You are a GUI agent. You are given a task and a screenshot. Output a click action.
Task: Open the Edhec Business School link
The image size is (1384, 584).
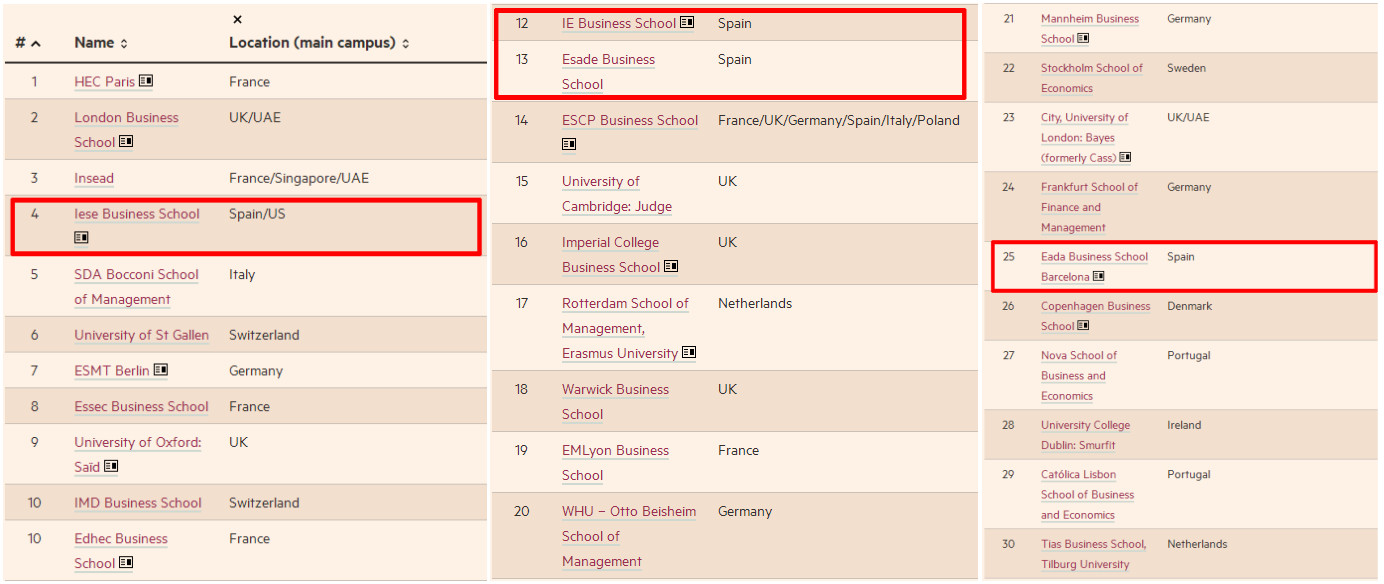point(121,550)
